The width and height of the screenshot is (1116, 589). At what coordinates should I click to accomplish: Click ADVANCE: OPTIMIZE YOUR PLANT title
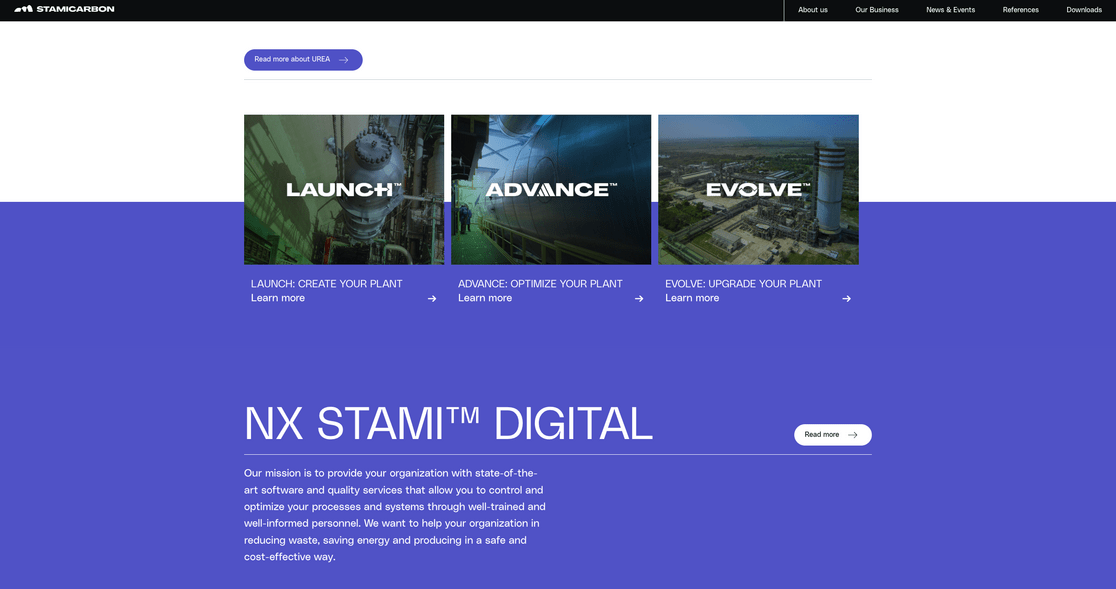[x=540, y=284]
